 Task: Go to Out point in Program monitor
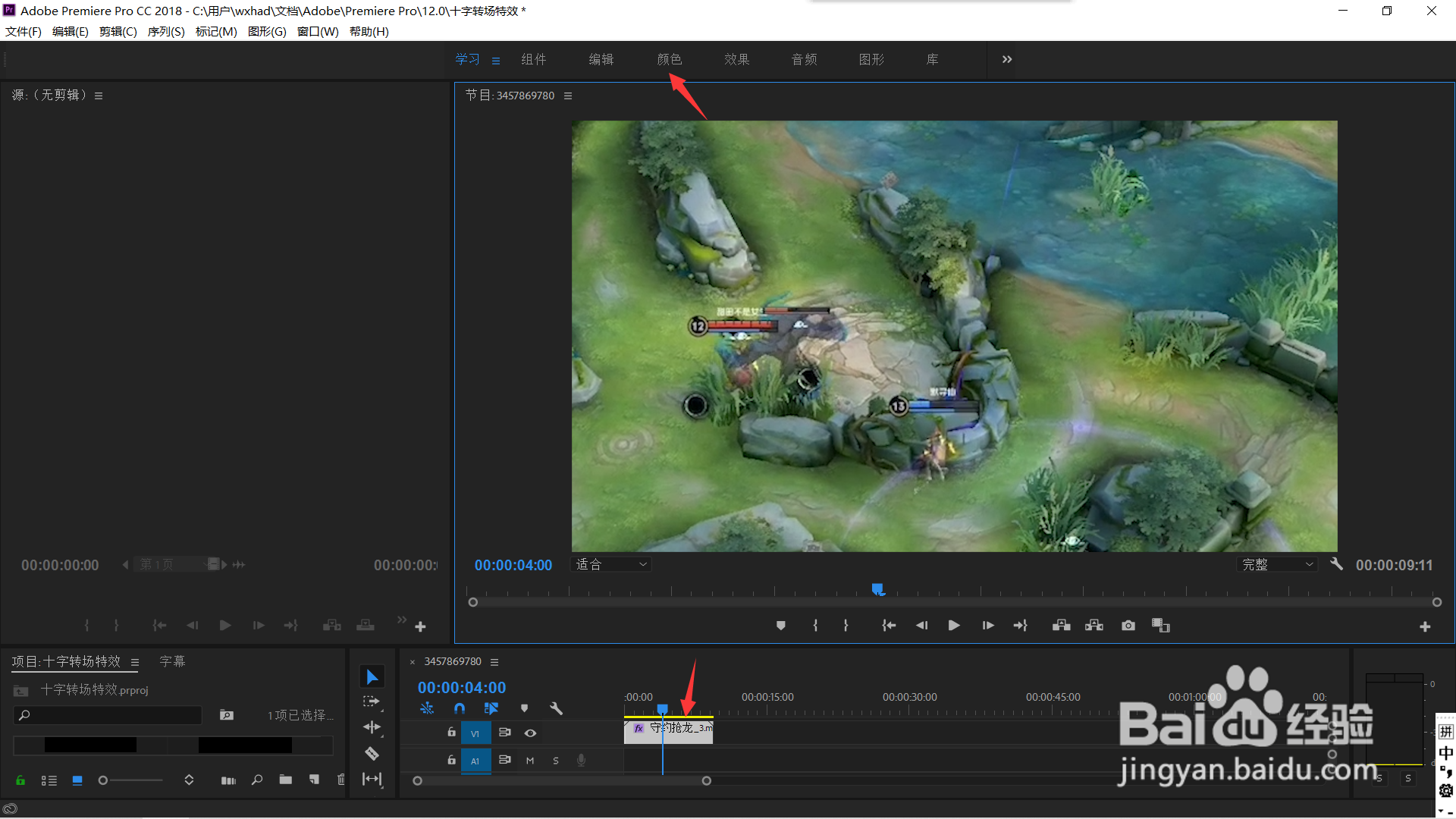click(x=1020, y=626)
